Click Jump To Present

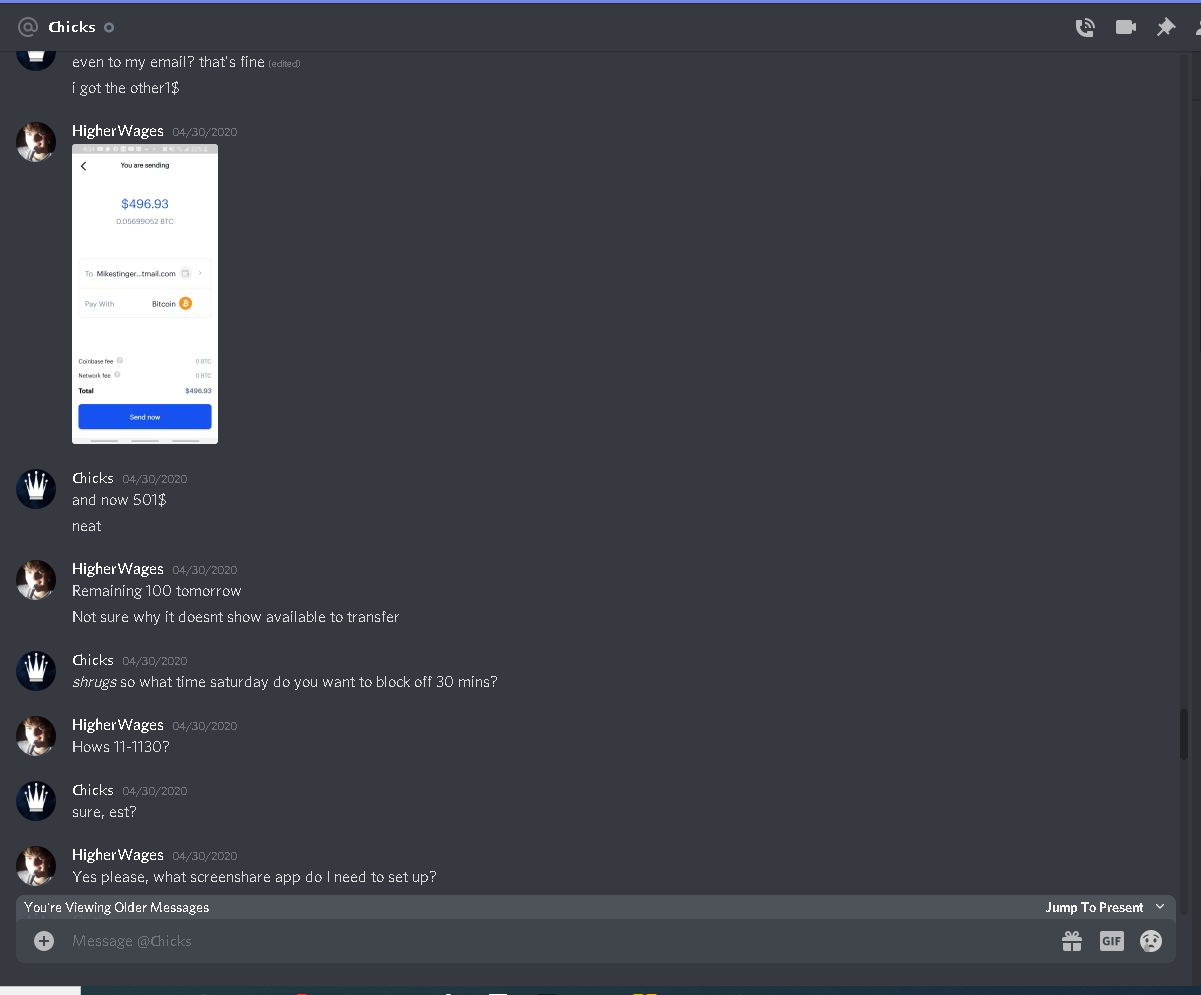click(x=1094, y=907)
